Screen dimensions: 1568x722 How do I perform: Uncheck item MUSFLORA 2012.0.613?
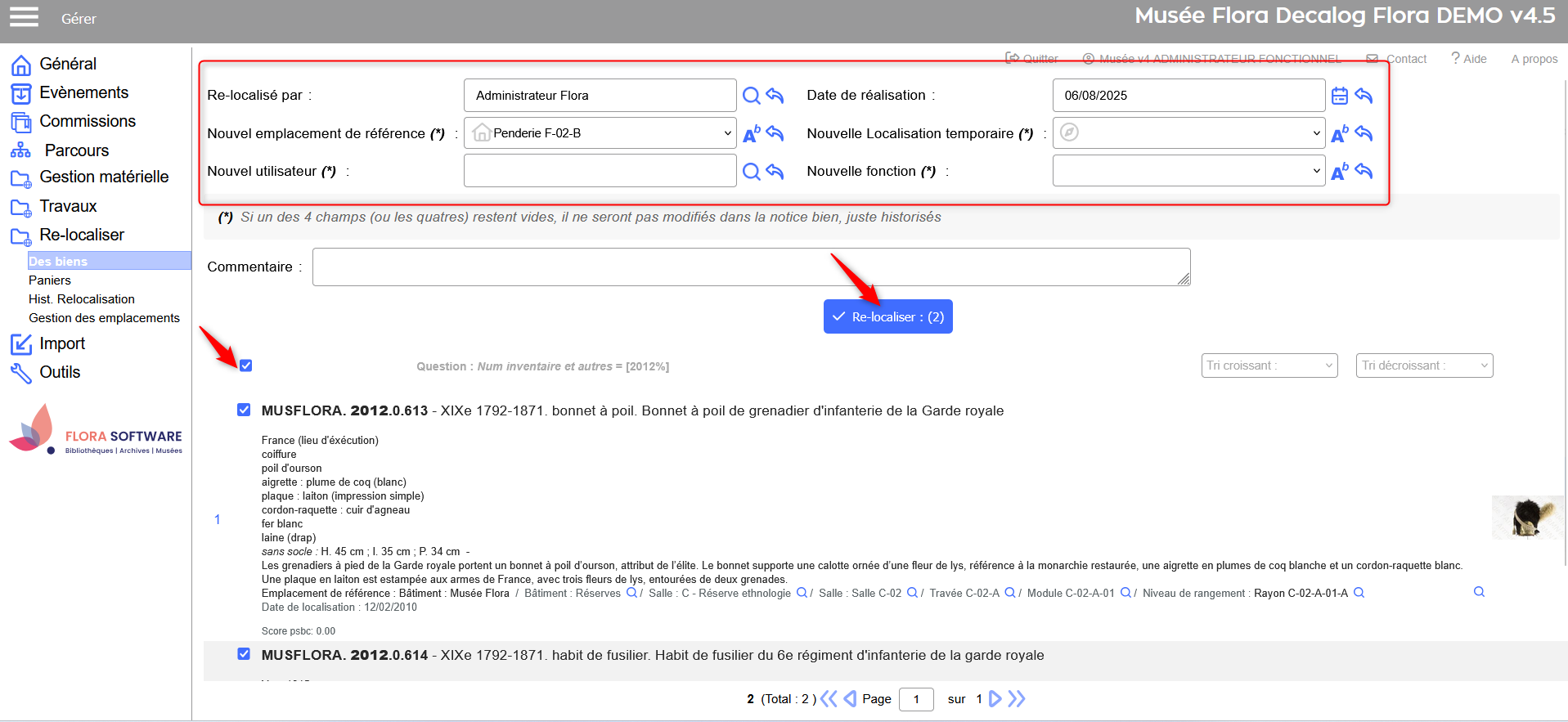[x=244, y=410]
